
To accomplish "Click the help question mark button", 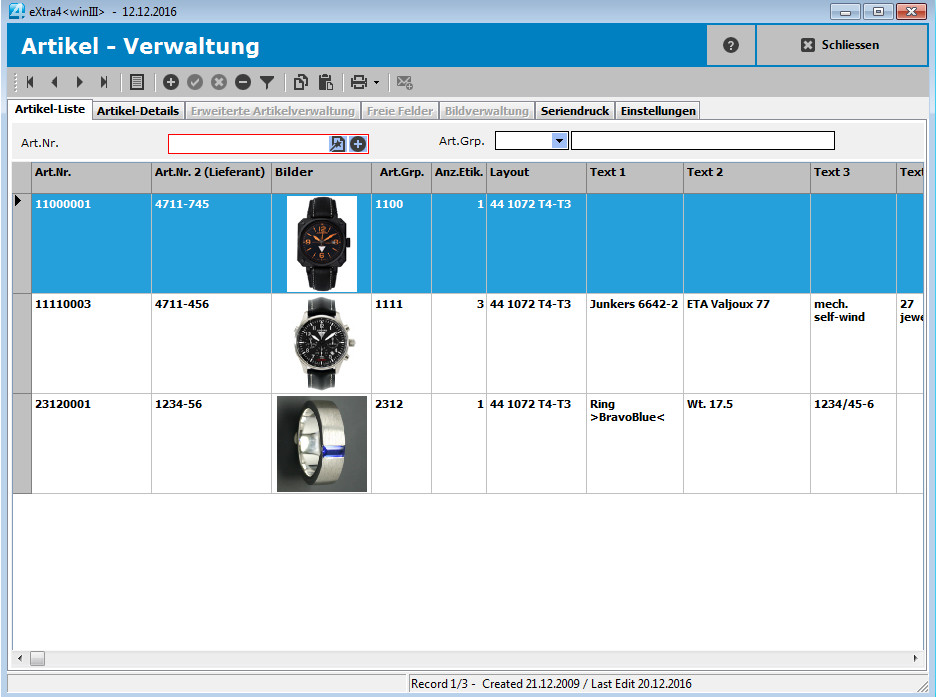I will (x=730, y=46).
